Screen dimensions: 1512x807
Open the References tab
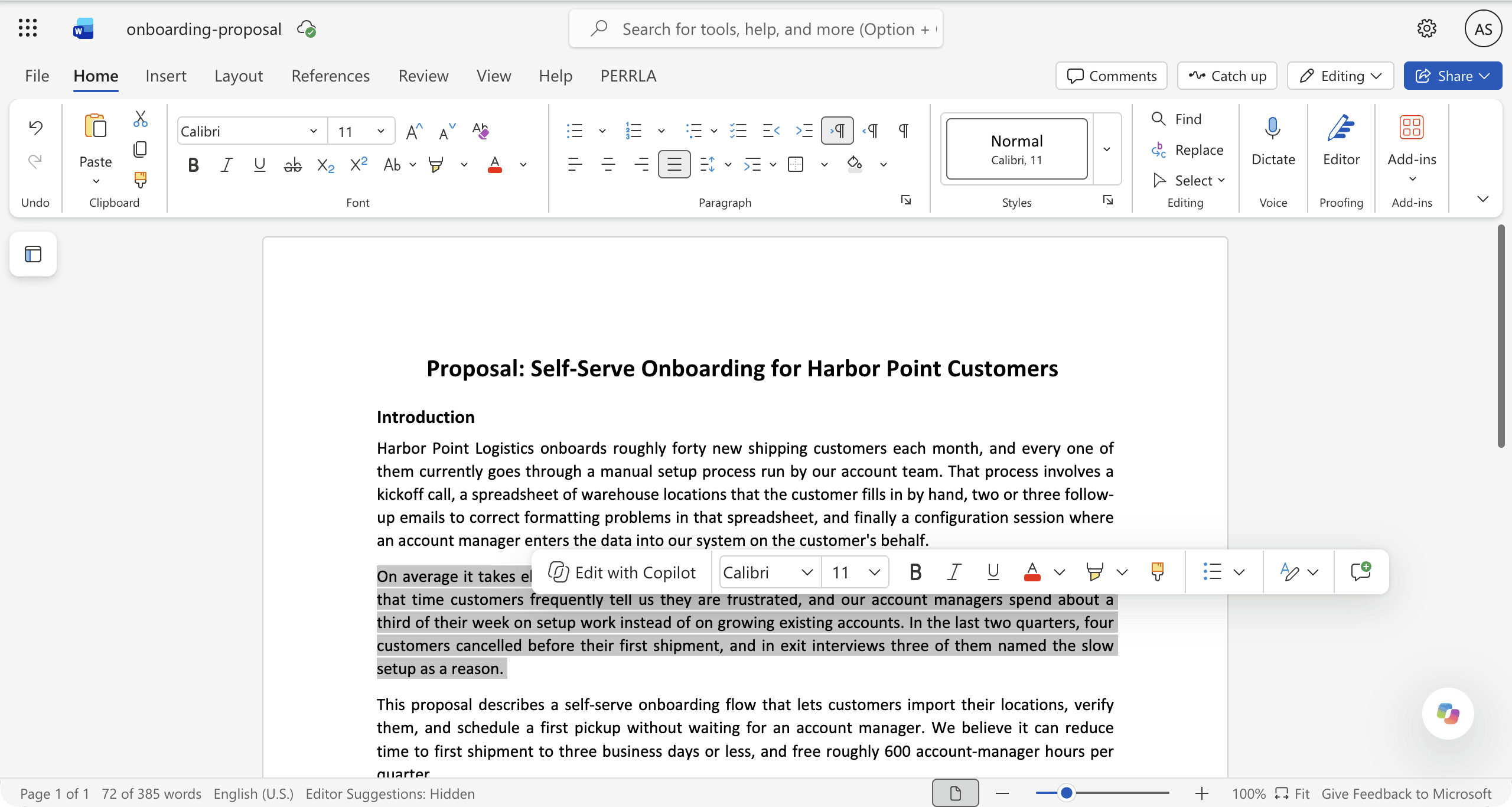coord(331,76)
